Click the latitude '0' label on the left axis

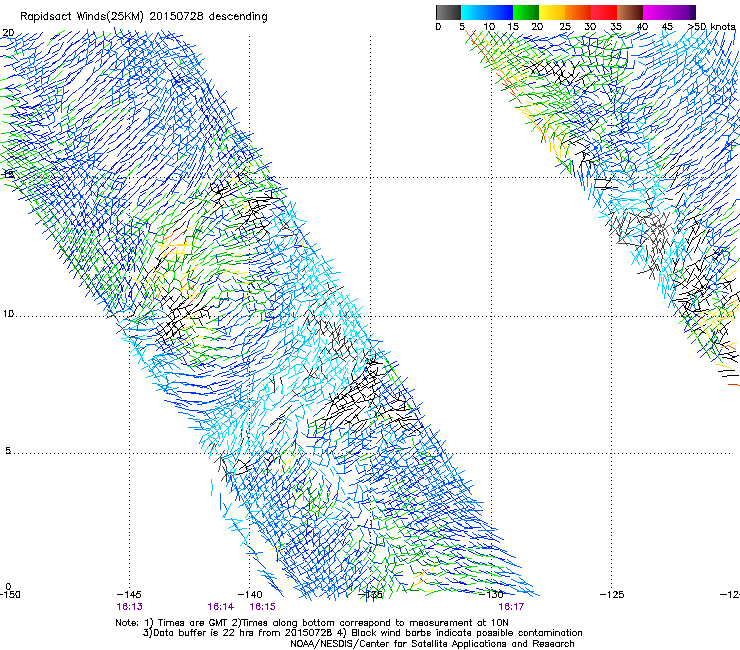8,587
